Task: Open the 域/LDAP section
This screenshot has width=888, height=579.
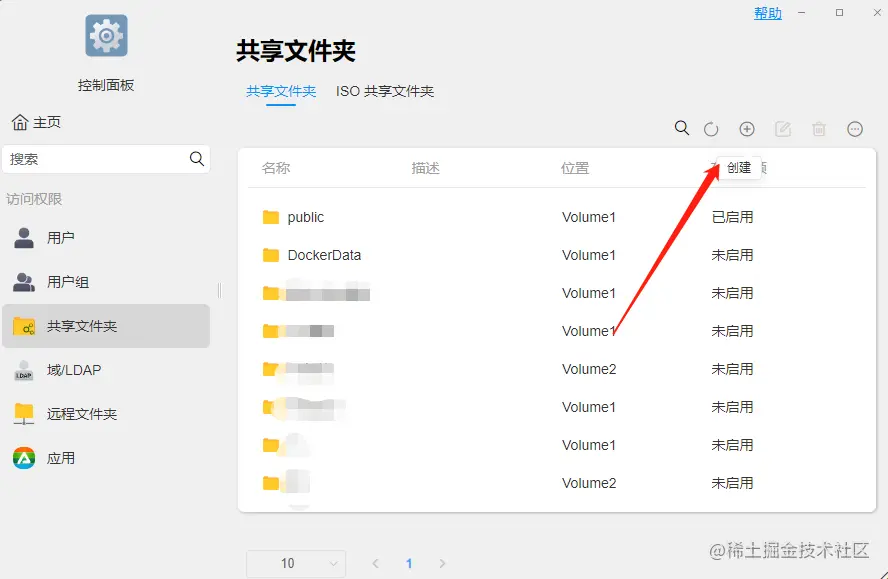Action: point(106,370)
